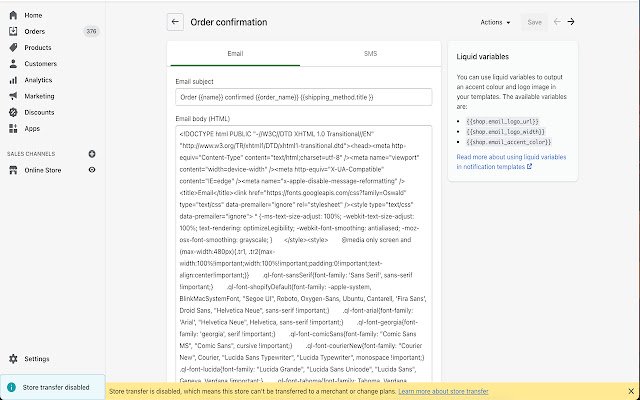Open Home in the sidebar
This screenshot has width=640, height=400.
(x=33, y=15)
